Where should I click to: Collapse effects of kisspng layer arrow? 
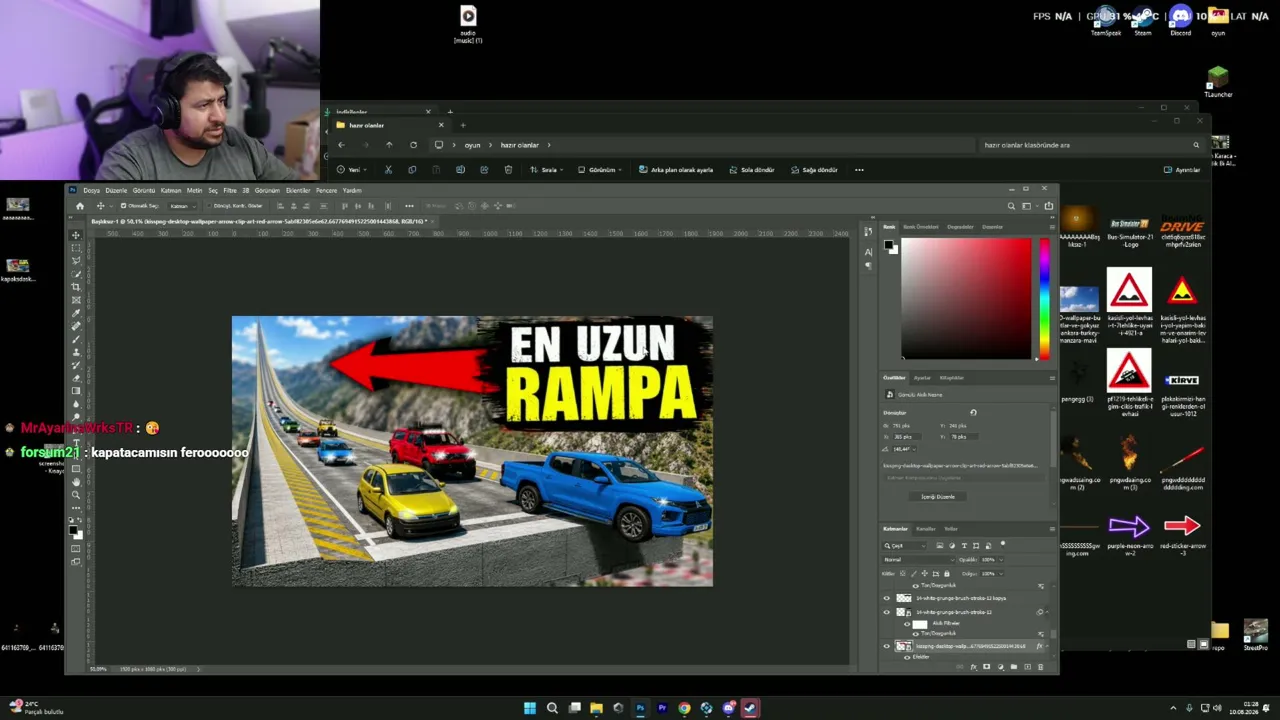point(1046,646)
